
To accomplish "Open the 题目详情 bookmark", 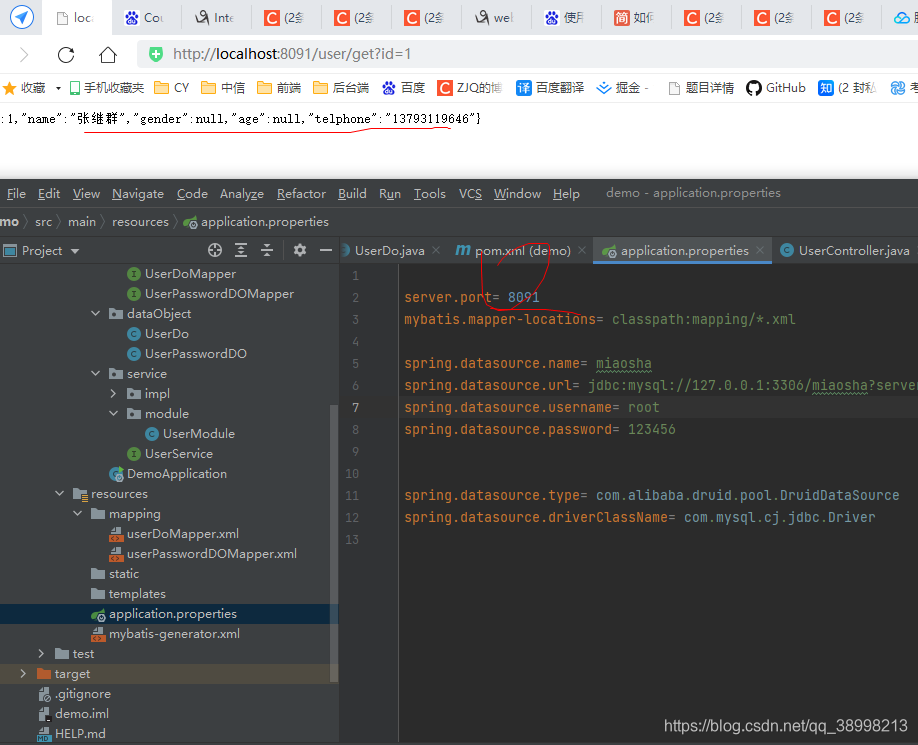I will click(x=701, y=88).
